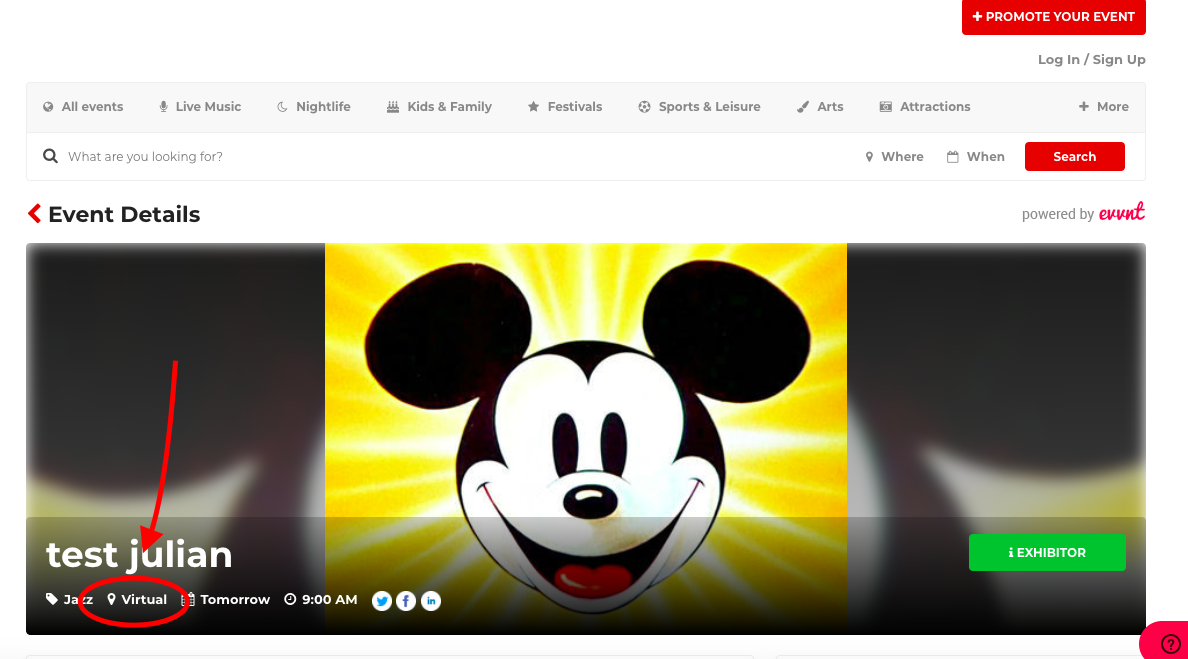Open the help question mark bubble
Image resolution: width=1188 pixels, height=659 pixels.
[1170, 644]
